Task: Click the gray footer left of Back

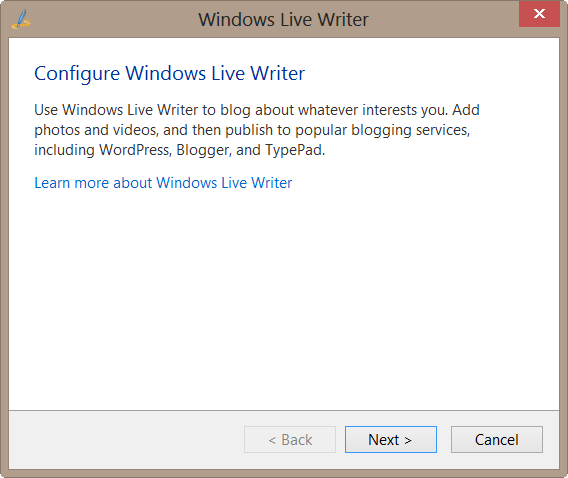Action: coord(127,439)
